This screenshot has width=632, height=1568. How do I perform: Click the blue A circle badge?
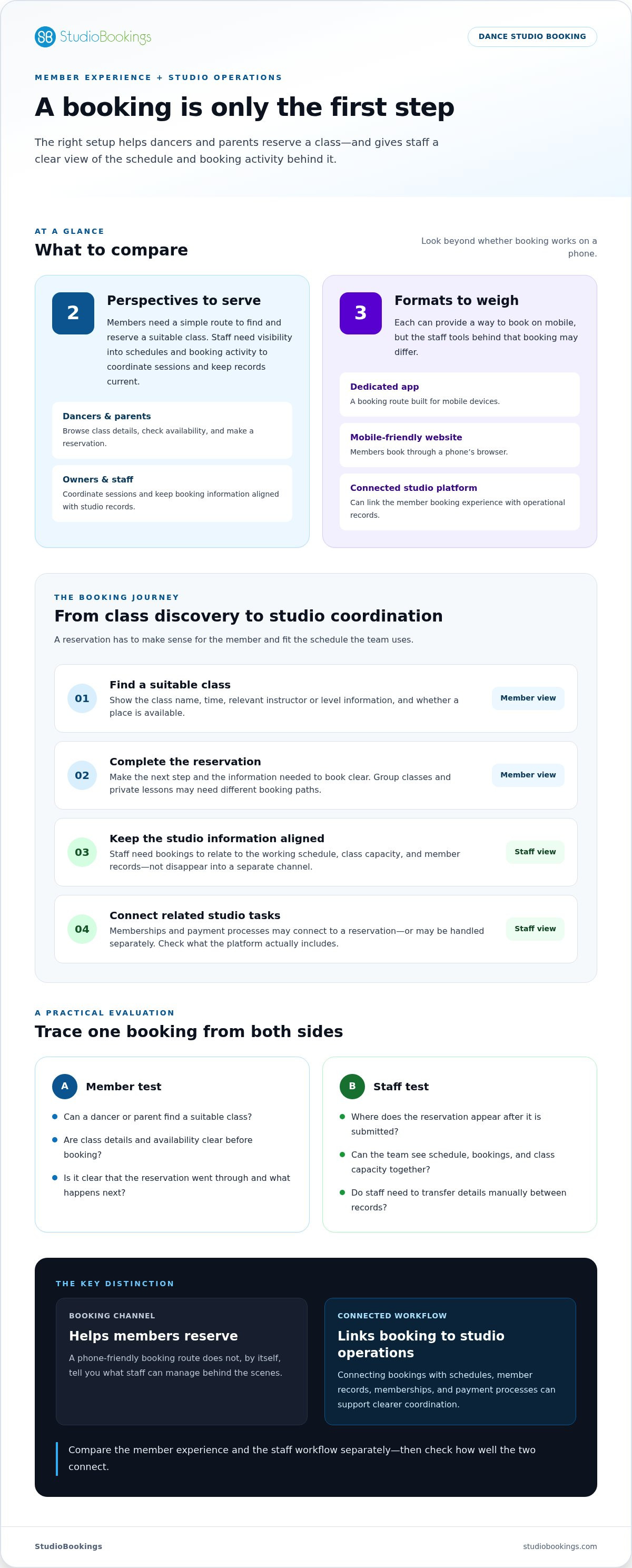tap(65, 1087)
